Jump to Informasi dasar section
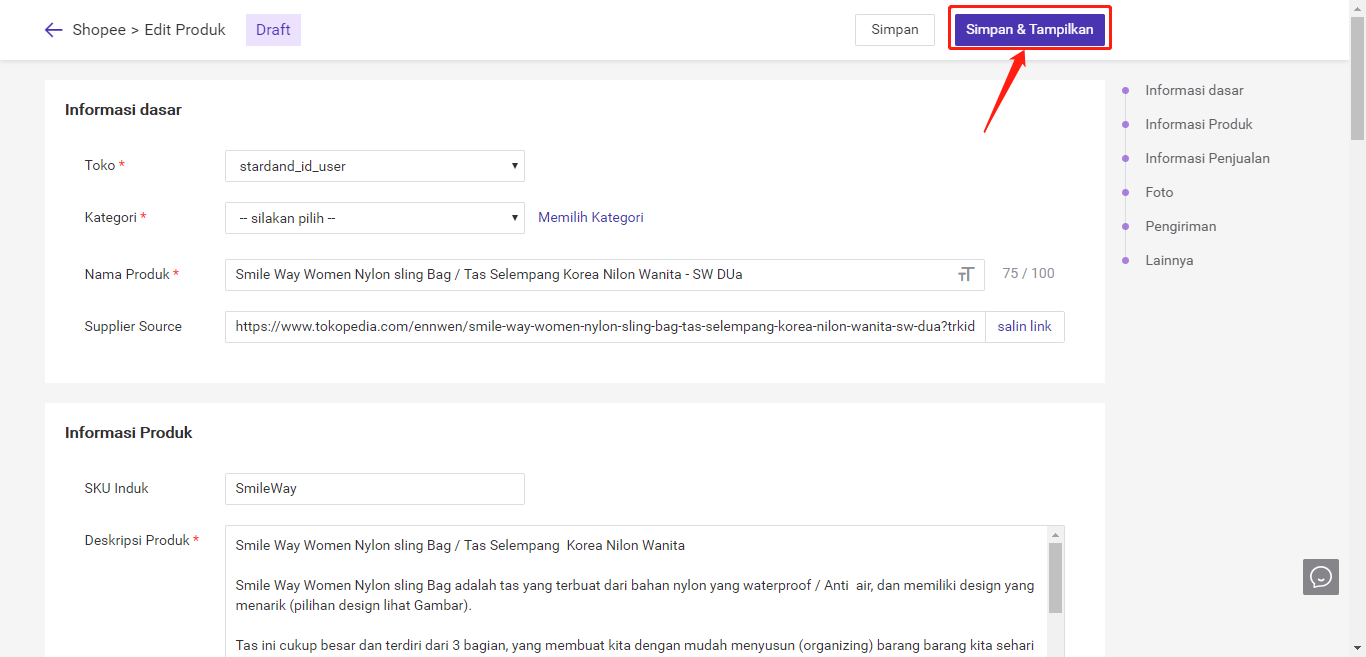1366x657 pixels. tap(1194, 90)
